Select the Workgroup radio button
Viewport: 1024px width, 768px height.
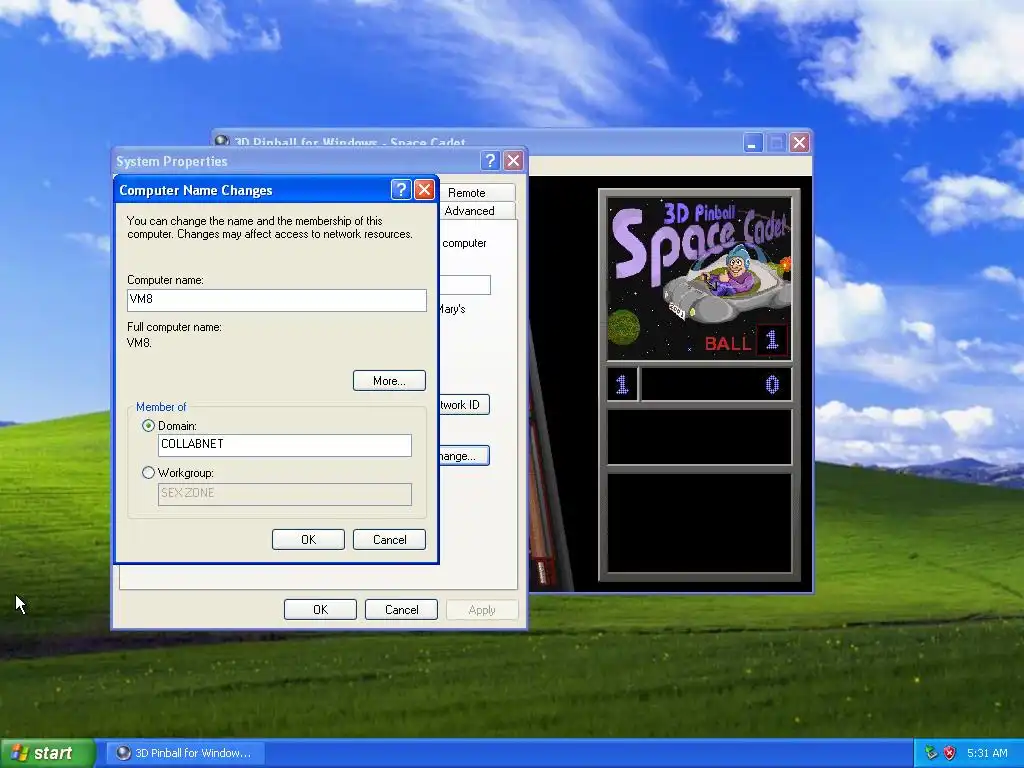point(148,473)
